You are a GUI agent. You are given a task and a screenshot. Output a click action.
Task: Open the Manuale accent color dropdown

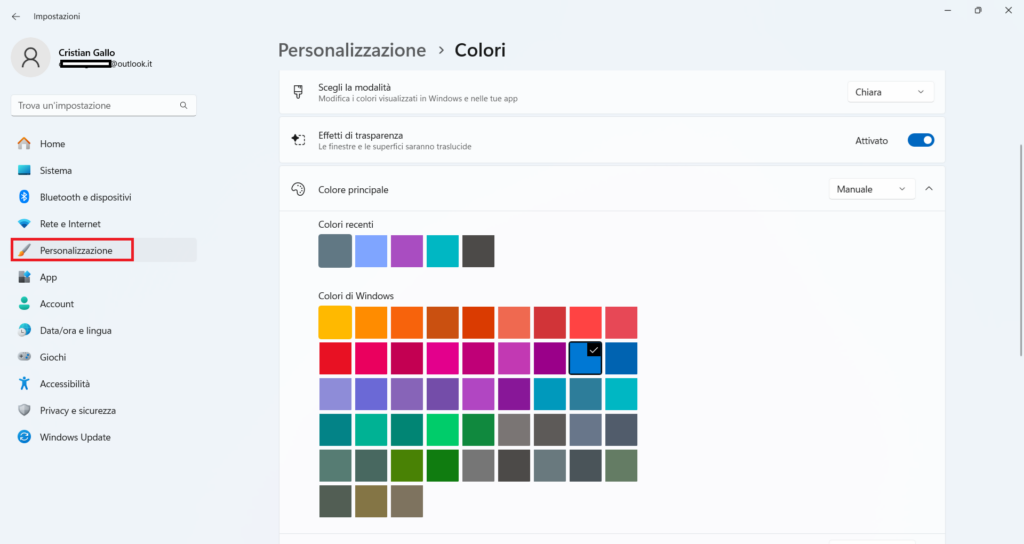click(871, 189)
